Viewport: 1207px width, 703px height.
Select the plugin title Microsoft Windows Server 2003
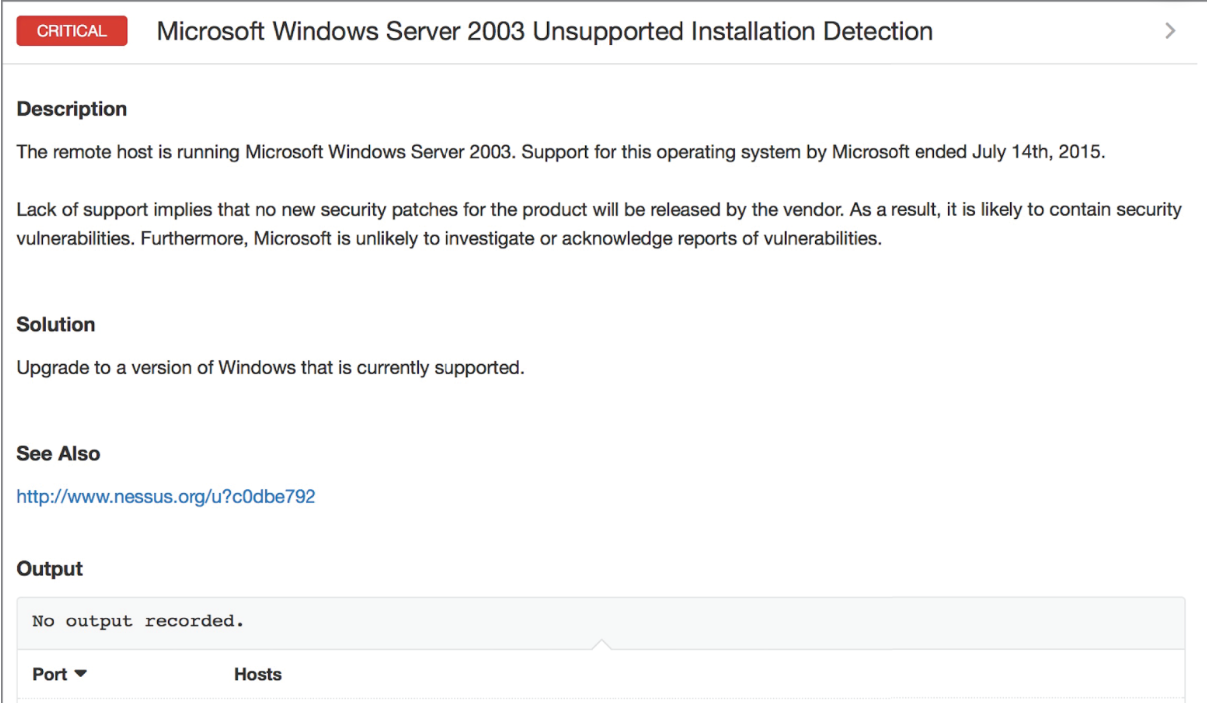342,31
